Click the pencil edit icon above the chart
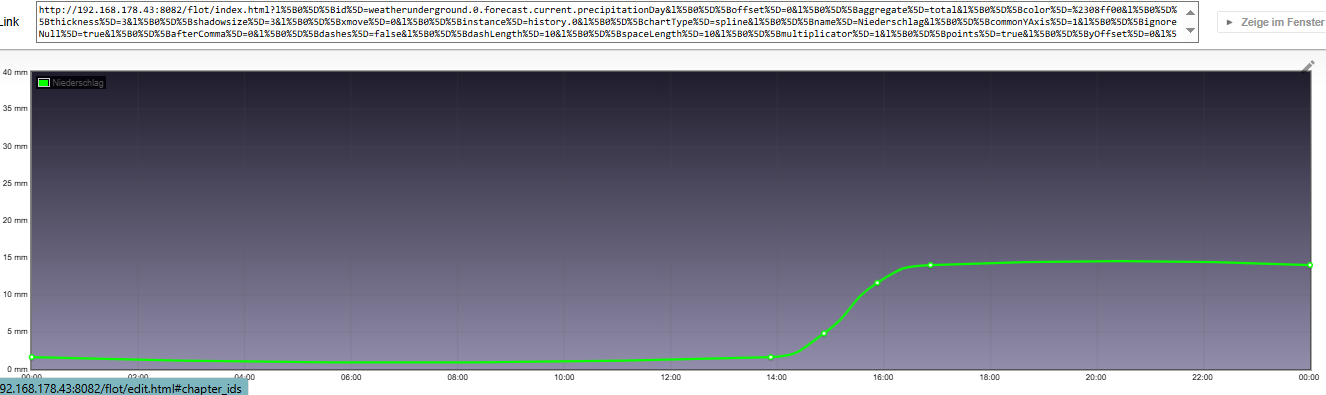This screenshot has width=1326, height=395. [x=1308, y=65]
